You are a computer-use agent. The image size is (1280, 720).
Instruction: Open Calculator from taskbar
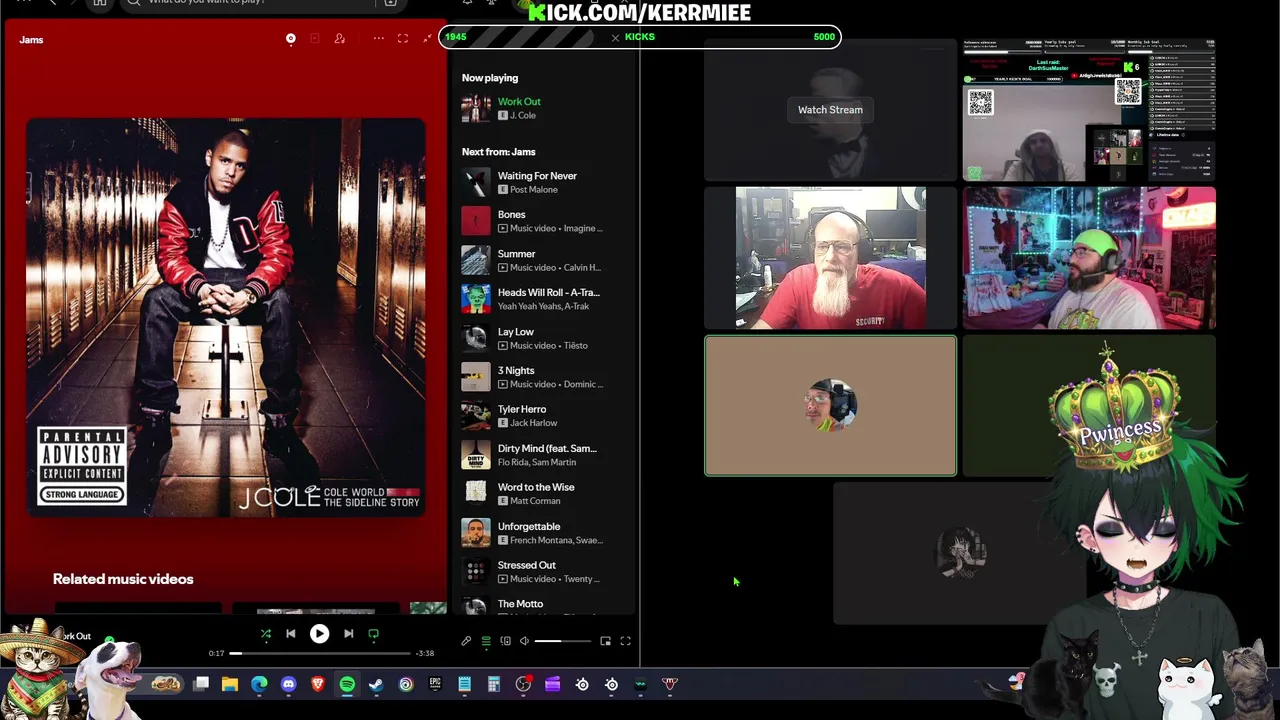coord(493,684)
